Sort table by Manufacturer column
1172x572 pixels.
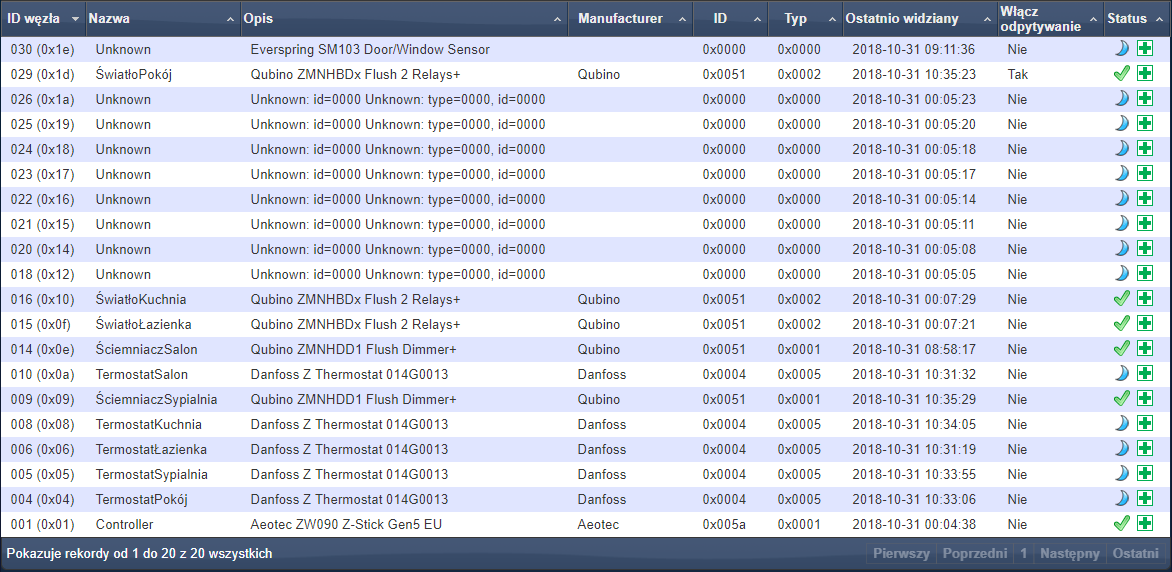(x=631, y=19)
